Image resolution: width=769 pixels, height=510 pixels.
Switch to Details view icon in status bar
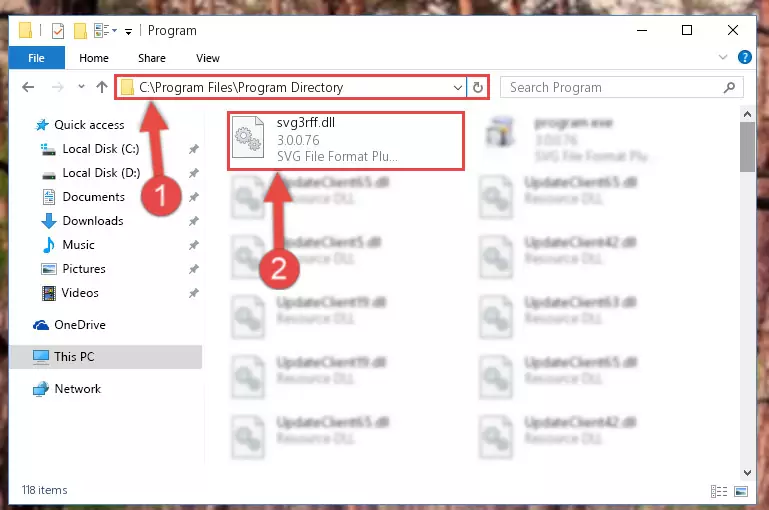pos(718,491)
